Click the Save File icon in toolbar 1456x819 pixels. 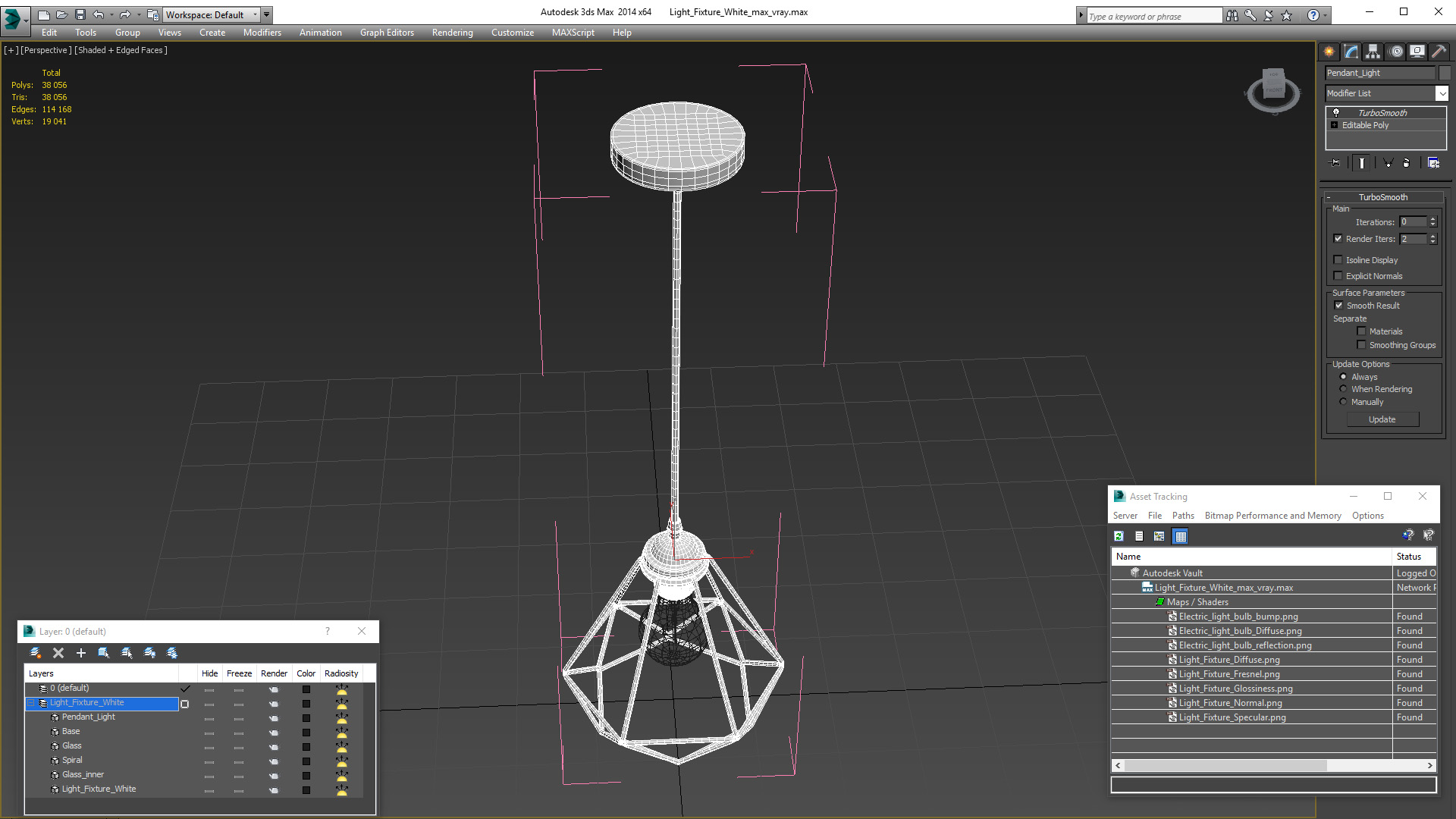(80, 14)
